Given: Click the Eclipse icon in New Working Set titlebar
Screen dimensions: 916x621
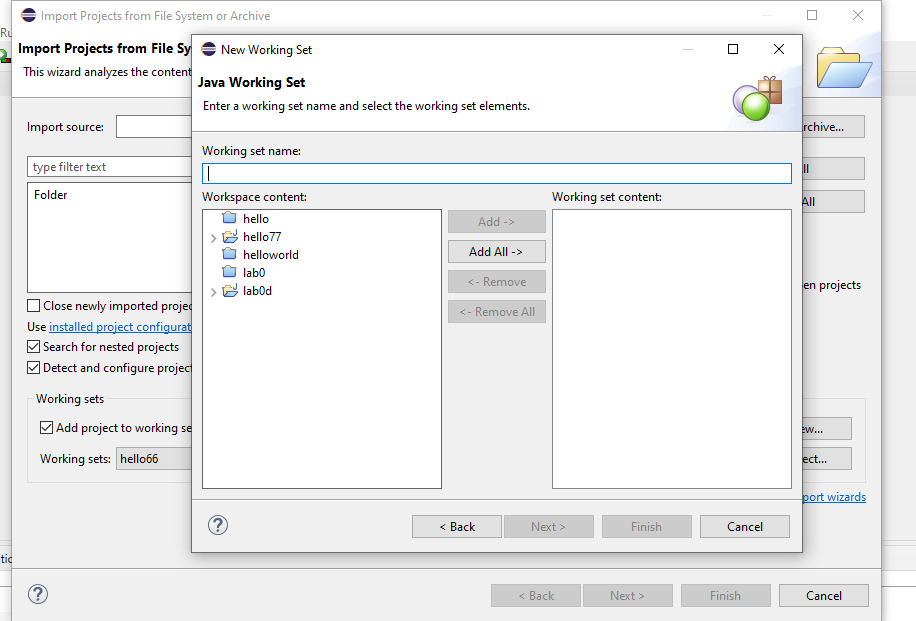Looking at the screenshot, I should [209, 48].
